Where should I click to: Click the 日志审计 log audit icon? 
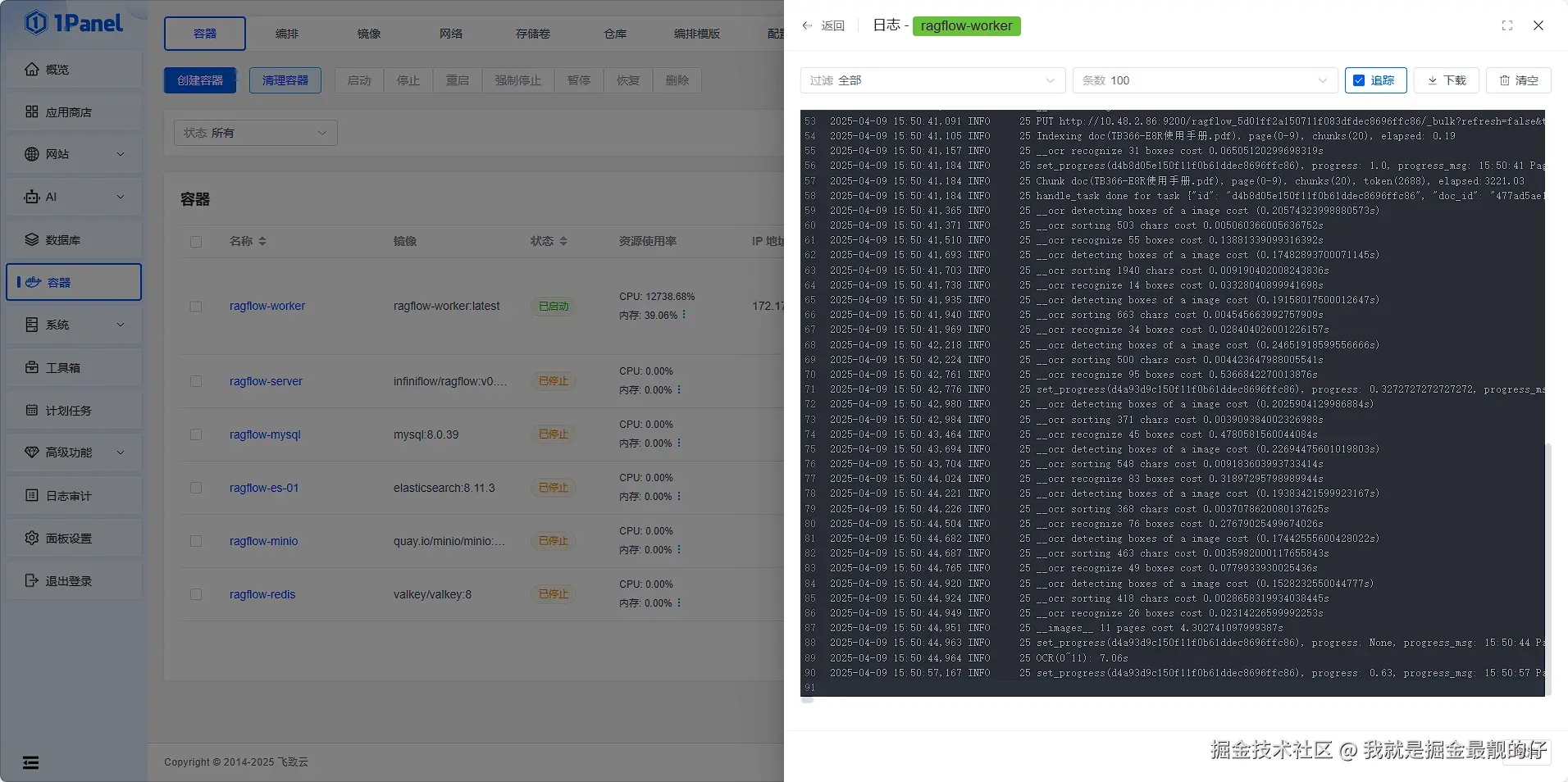(32, 496)
